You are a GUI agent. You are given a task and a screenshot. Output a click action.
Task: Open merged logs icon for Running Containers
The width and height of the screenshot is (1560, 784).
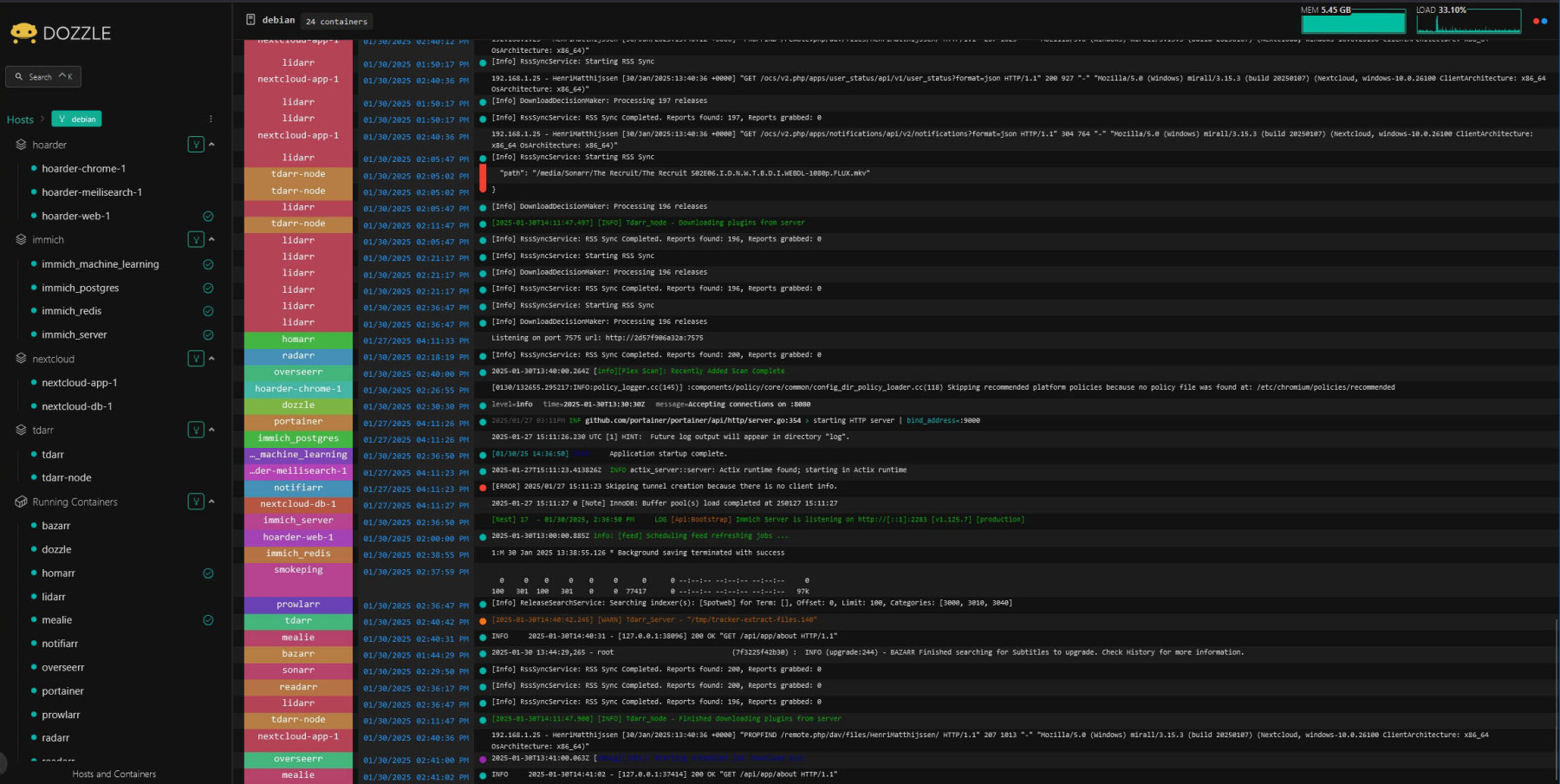(x=196, y=502)
